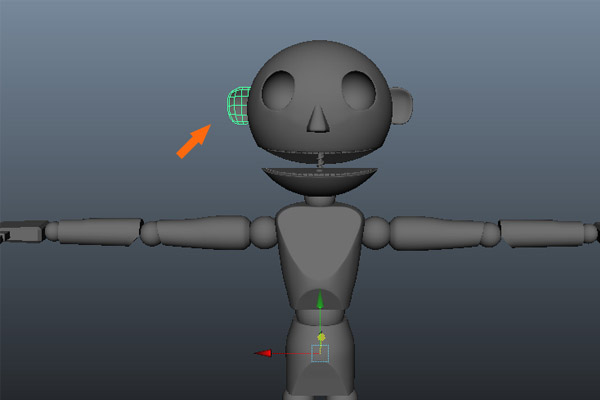Viewport: 600px width, 400px height.
Task: Select the eye socket nearest the wireframe ear
Action: (x=278, y=90)
